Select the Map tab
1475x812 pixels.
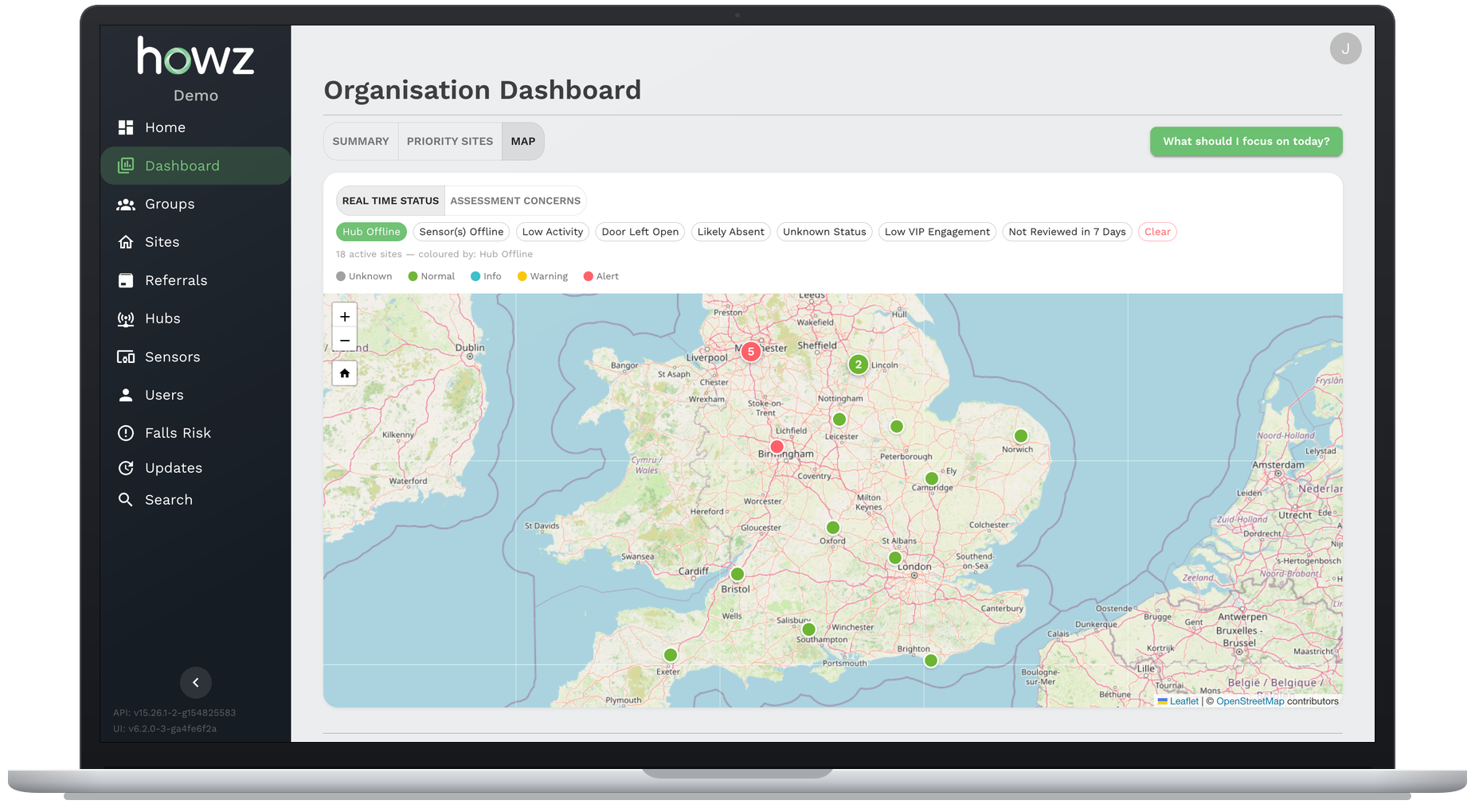523,142
